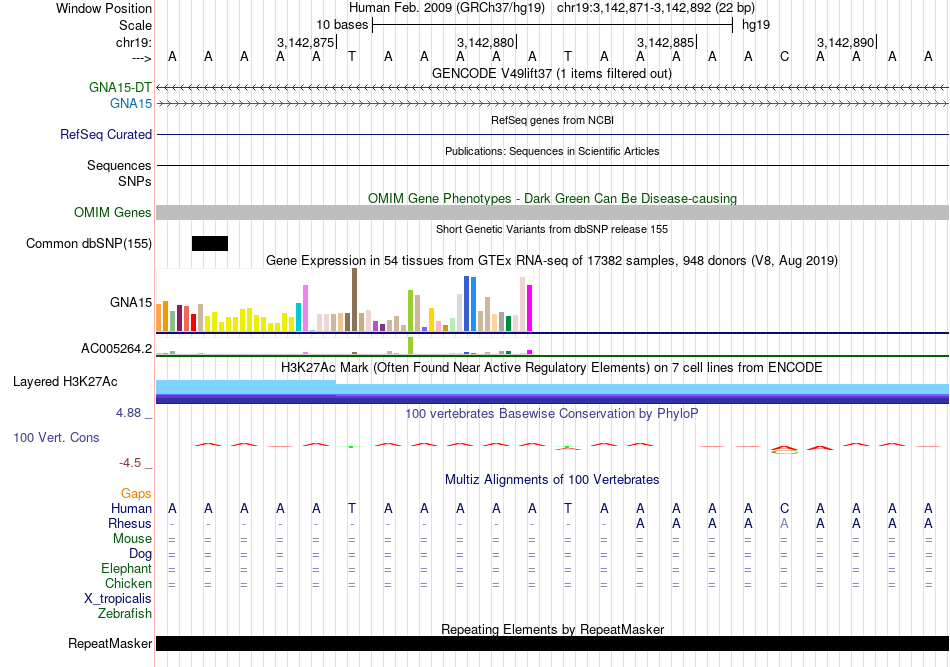
Task: Select the Common dbSNP(155) label
Action: 89,244
